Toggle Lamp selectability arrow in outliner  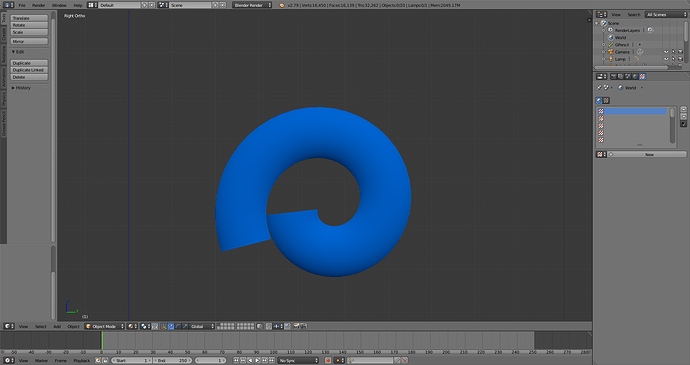[x=673, y=59]
